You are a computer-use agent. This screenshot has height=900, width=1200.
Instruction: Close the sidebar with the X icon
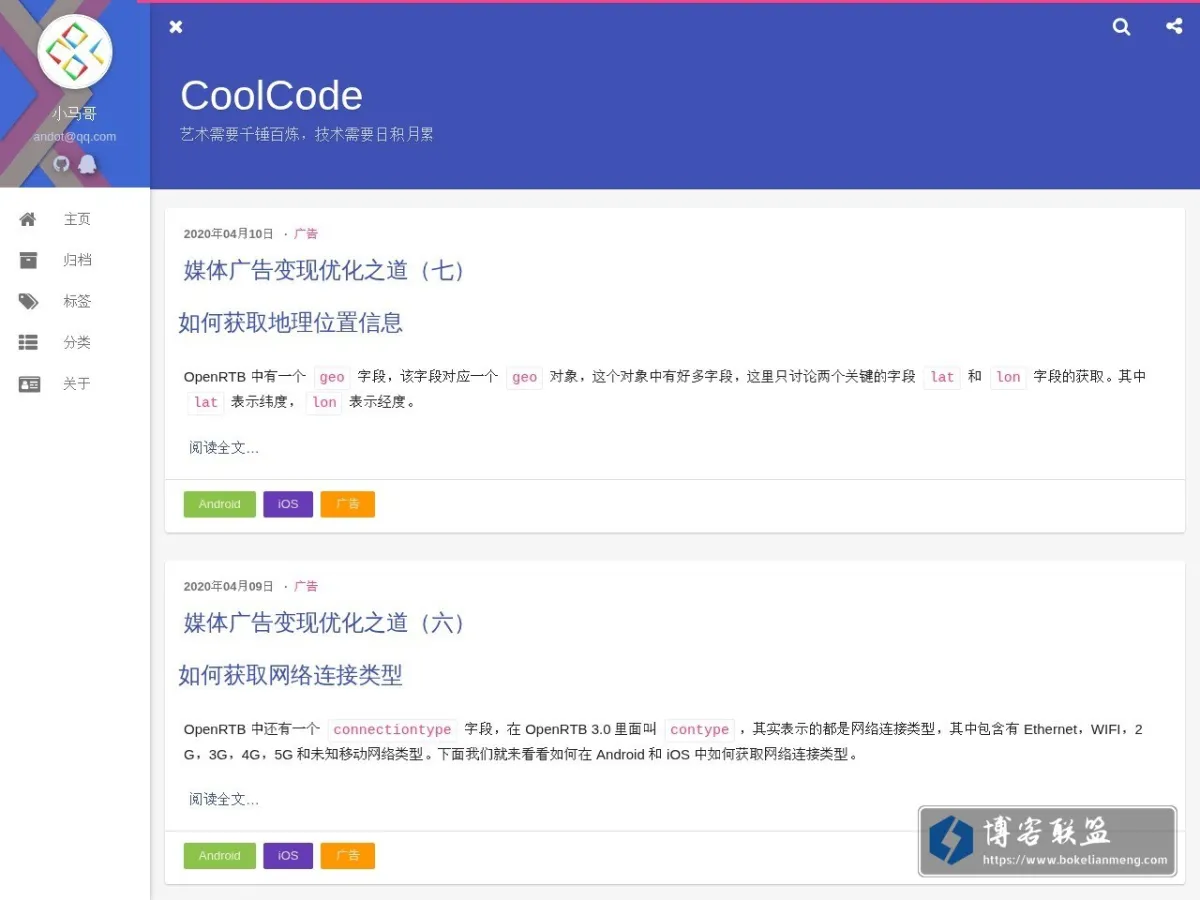pyautogui.click(x=176, y=27)
